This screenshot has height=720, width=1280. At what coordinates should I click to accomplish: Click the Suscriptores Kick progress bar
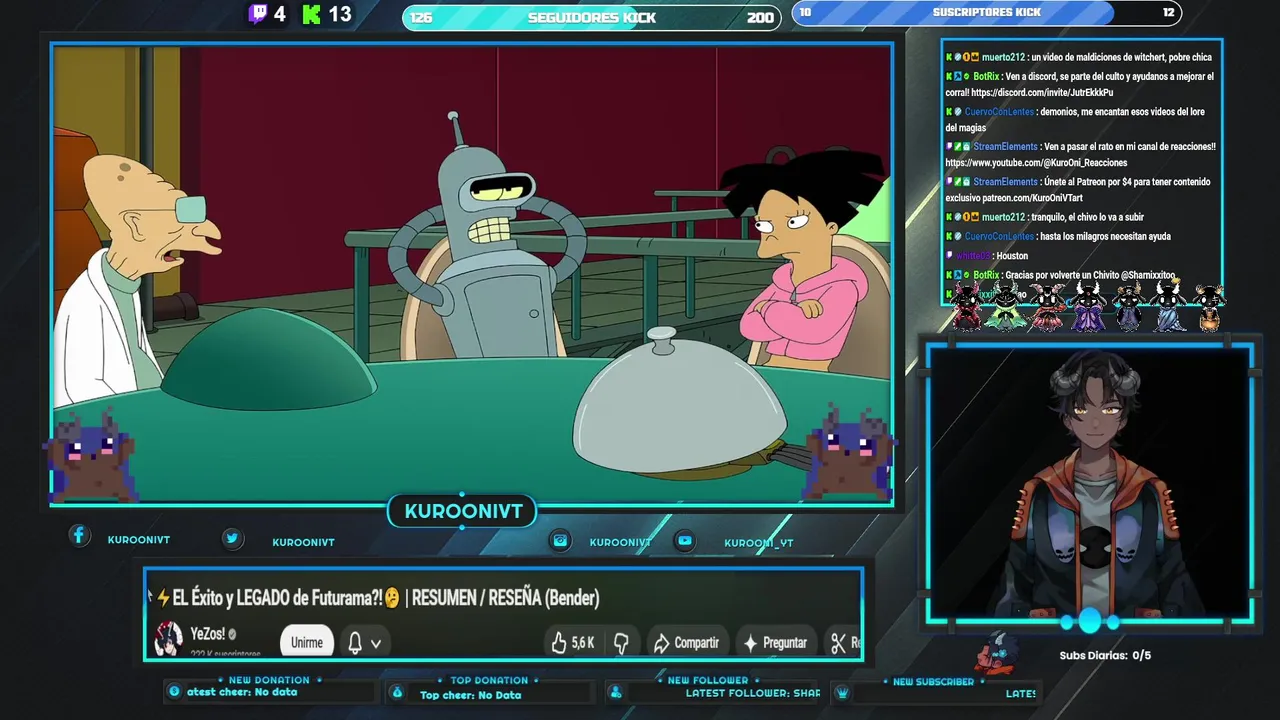click(986, 13)
